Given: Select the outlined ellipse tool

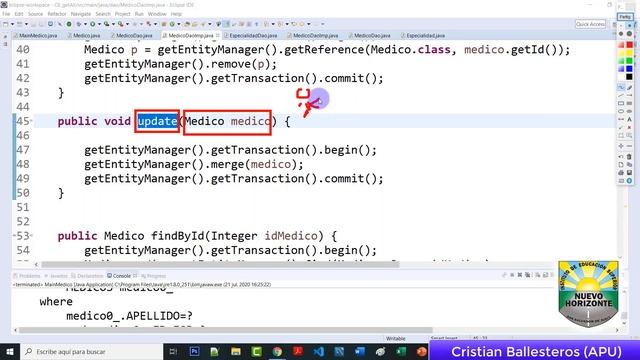Looking at the screenshot, I should coord(621,111).
